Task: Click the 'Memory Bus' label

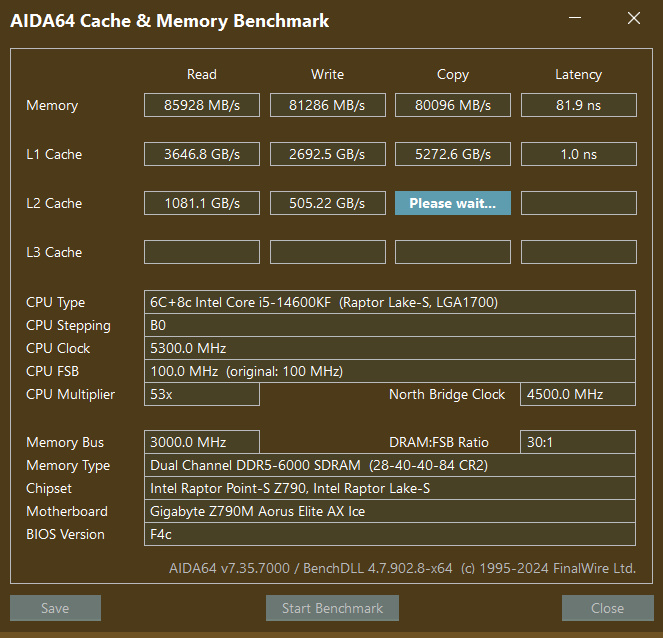Action: point(65,443)
